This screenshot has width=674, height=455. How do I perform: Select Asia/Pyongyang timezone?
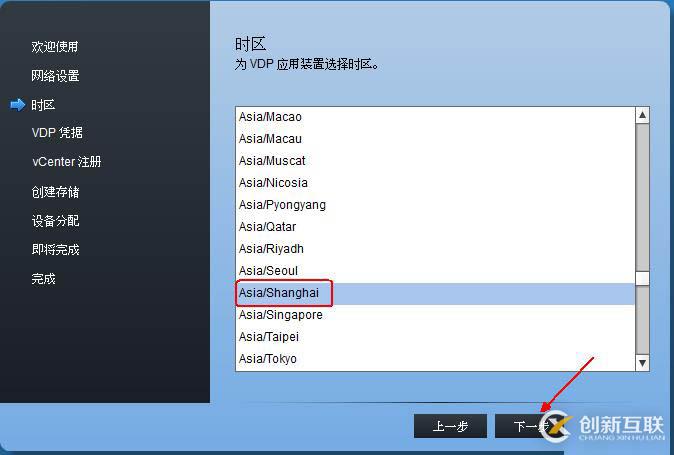[x=435, y=205]
